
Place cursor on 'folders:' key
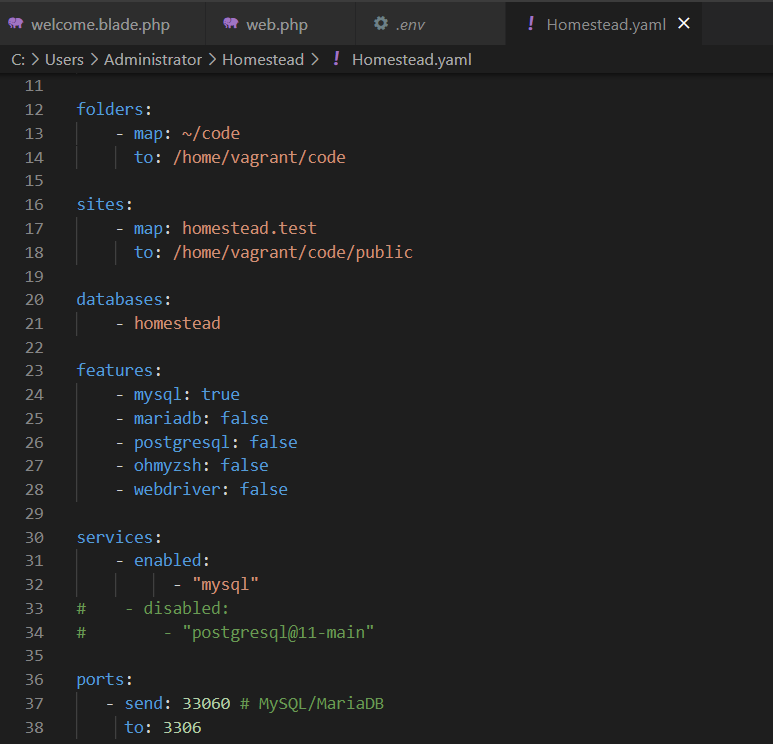click(114, 109)
